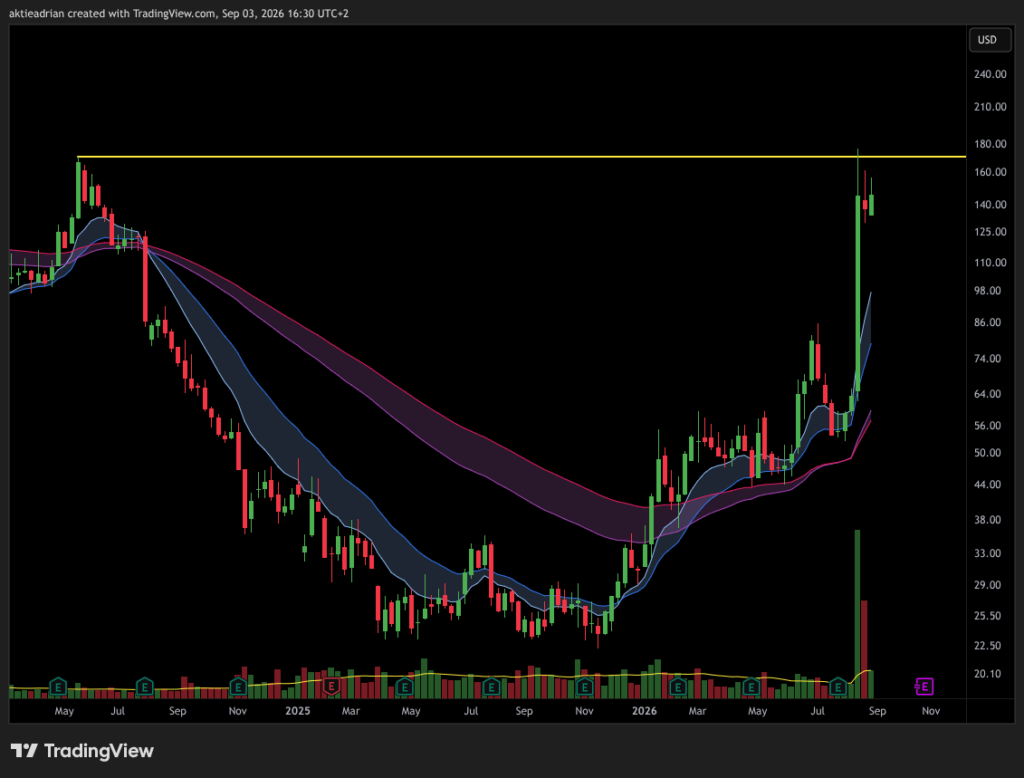Image resolution: width=1024 pixels, height=778 pixels.
Task: Open the green earnings marker above the second Nov label
Action: tap(584, 687)
